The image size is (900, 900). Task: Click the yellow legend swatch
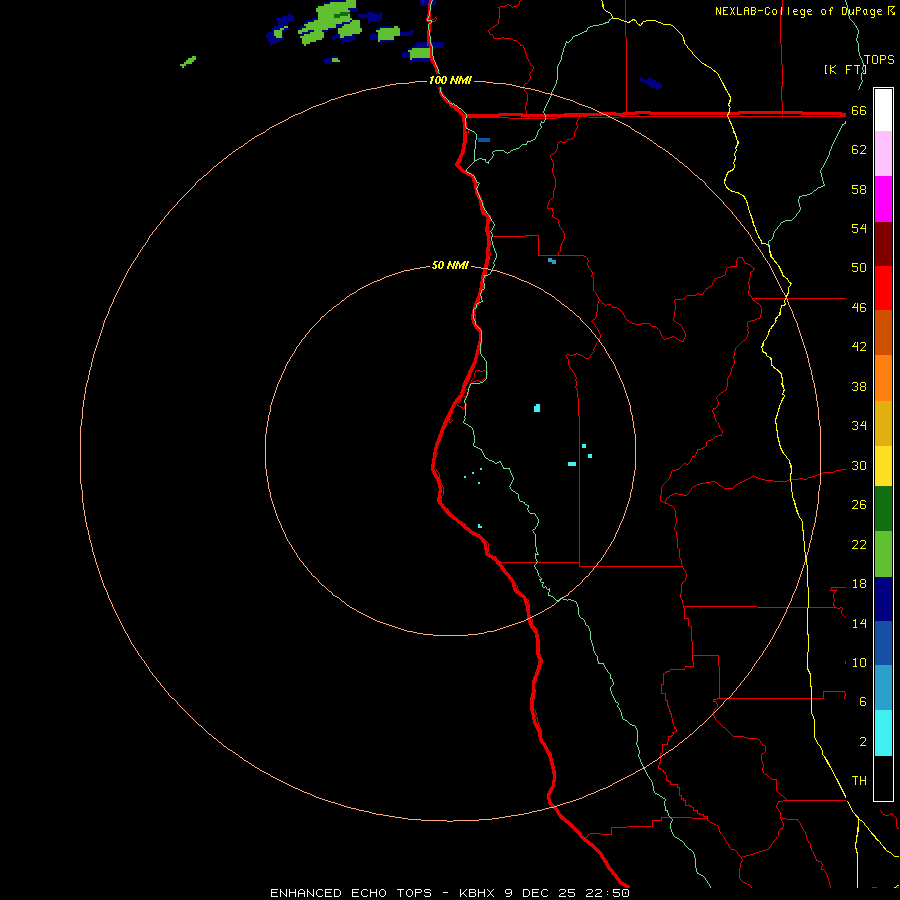883,466
